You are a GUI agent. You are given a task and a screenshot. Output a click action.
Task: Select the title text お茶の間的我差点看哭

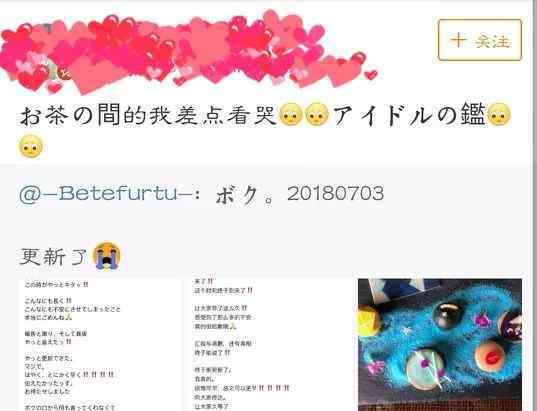click(148, 115)
